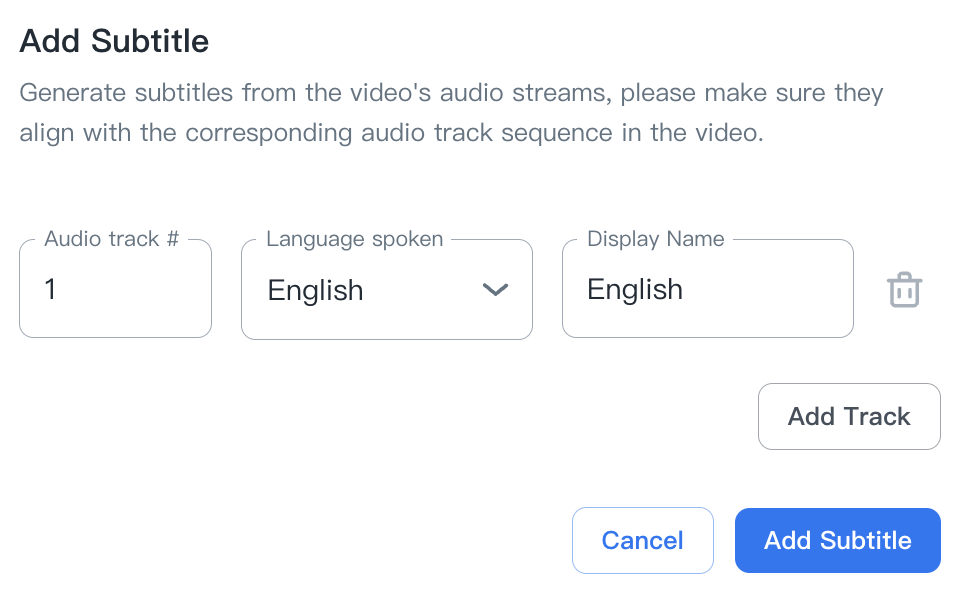The width and height of the screenshot is (968, 596).
Task: Delete the audio track row with trash icon
Action: coord(904,290)
